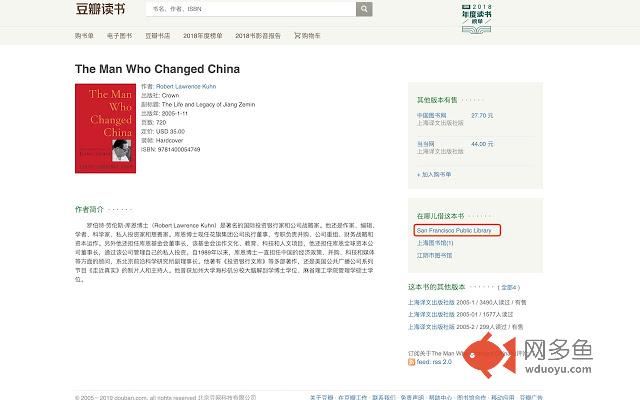Image resolution: width=640 pixels, height=400 pixels.
Task: Open the 中国图书网 seller link
Action: (431, 116)
